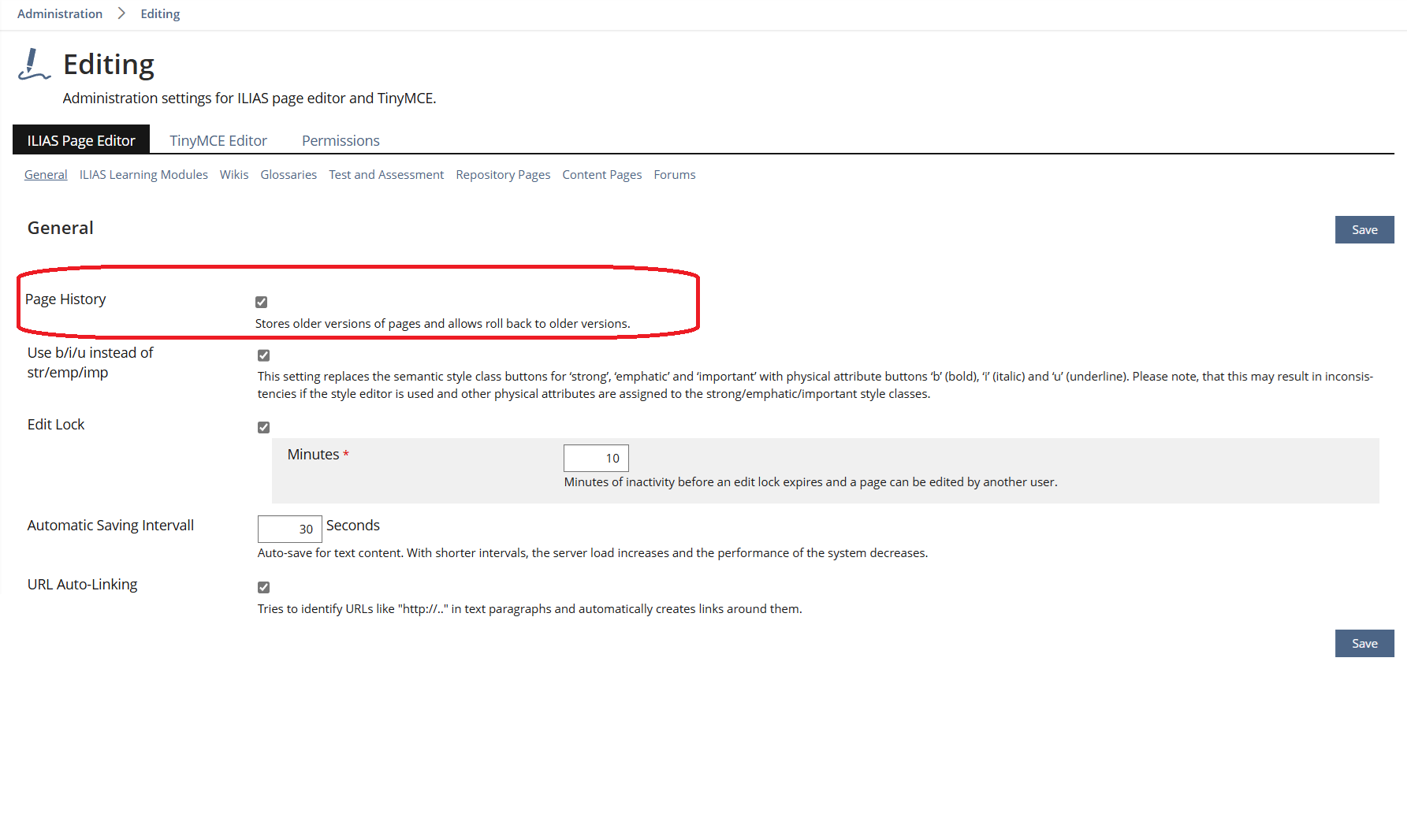
Task: Open the Permissions tab
Action: coord(341,140)
